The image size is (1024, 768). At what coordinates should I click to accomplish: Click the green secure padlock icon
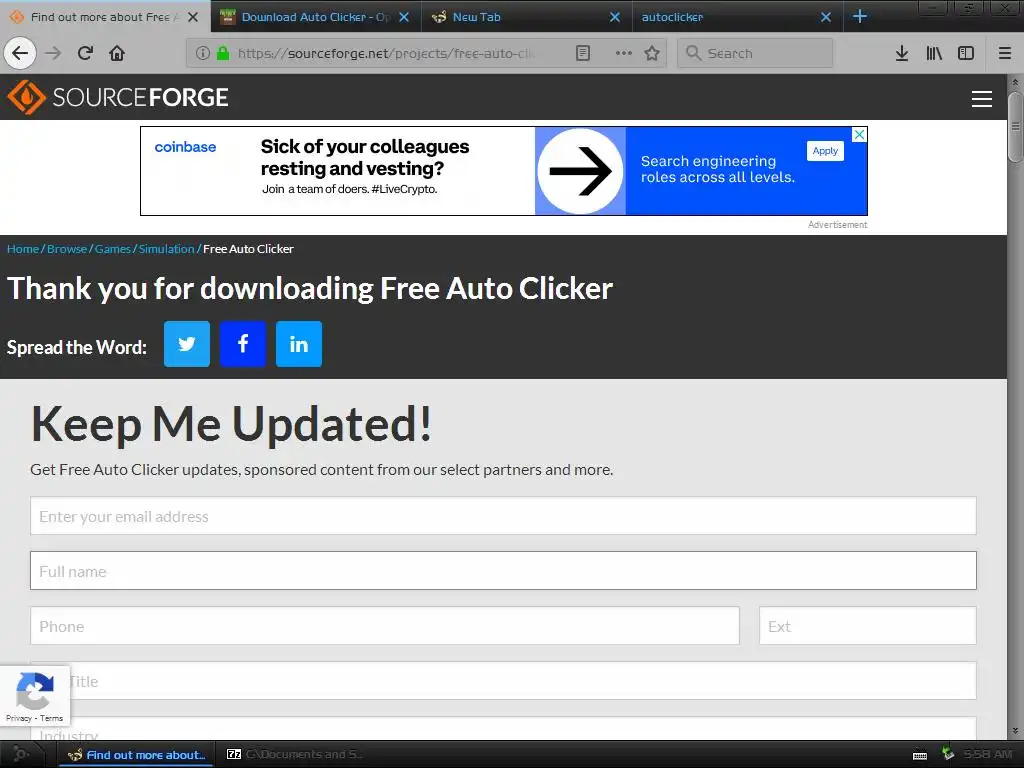[223, 53]
